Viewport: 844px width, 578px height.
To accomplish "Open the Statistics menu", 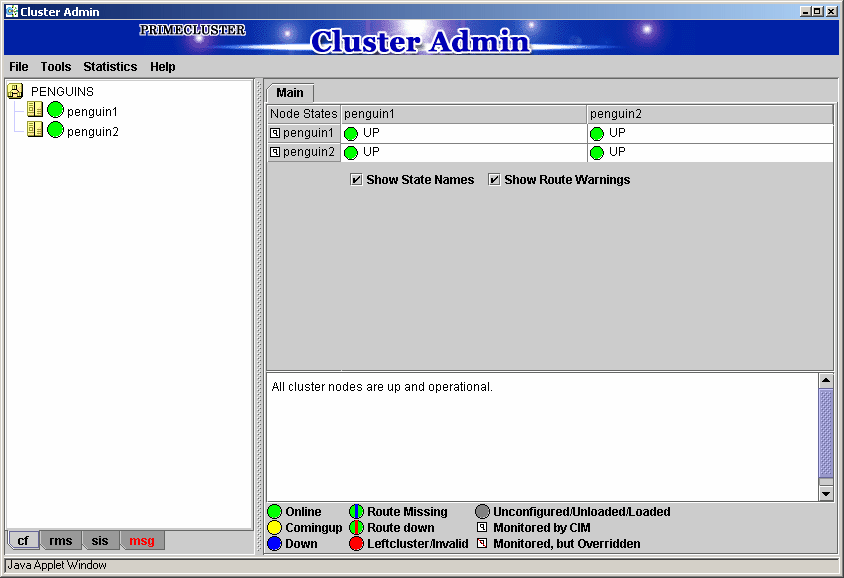I will pyautogui.click(x=110, y=67).
